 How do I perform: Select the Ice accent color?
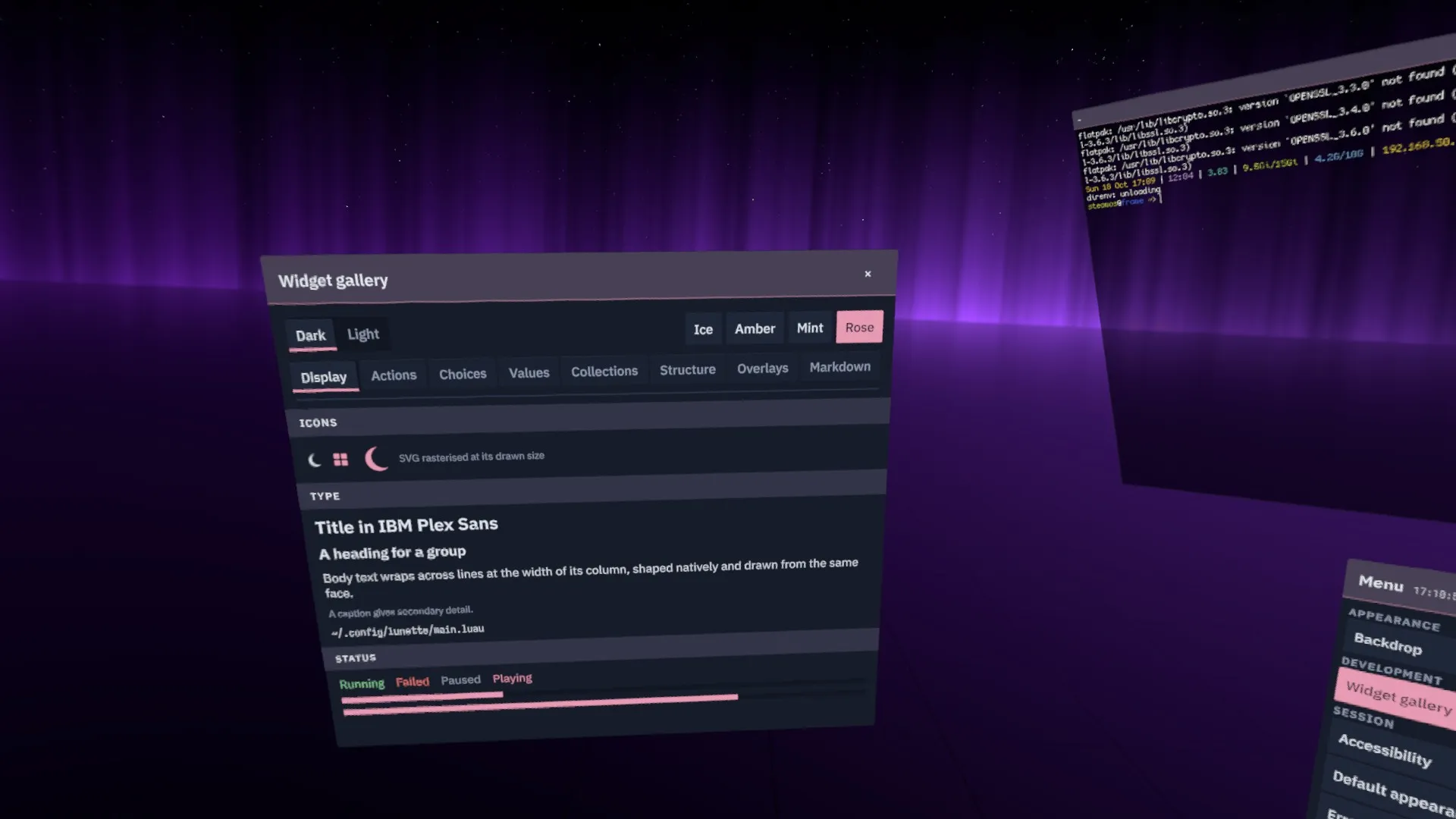click(703, 329)
